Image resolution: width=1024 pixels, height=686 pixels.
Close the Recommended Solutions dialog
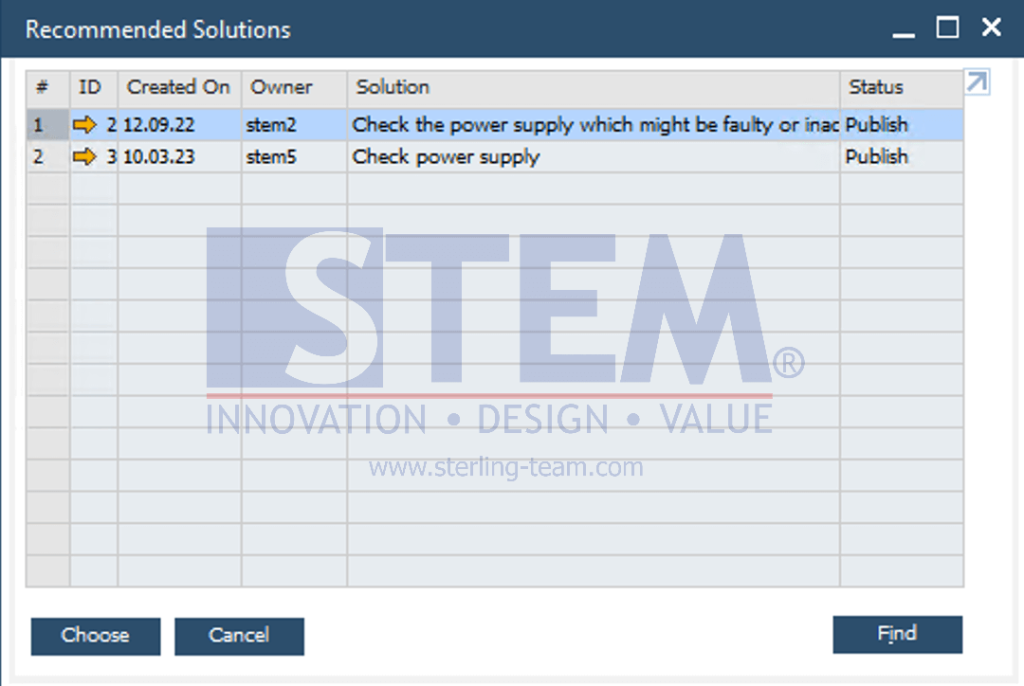point(991,28)
